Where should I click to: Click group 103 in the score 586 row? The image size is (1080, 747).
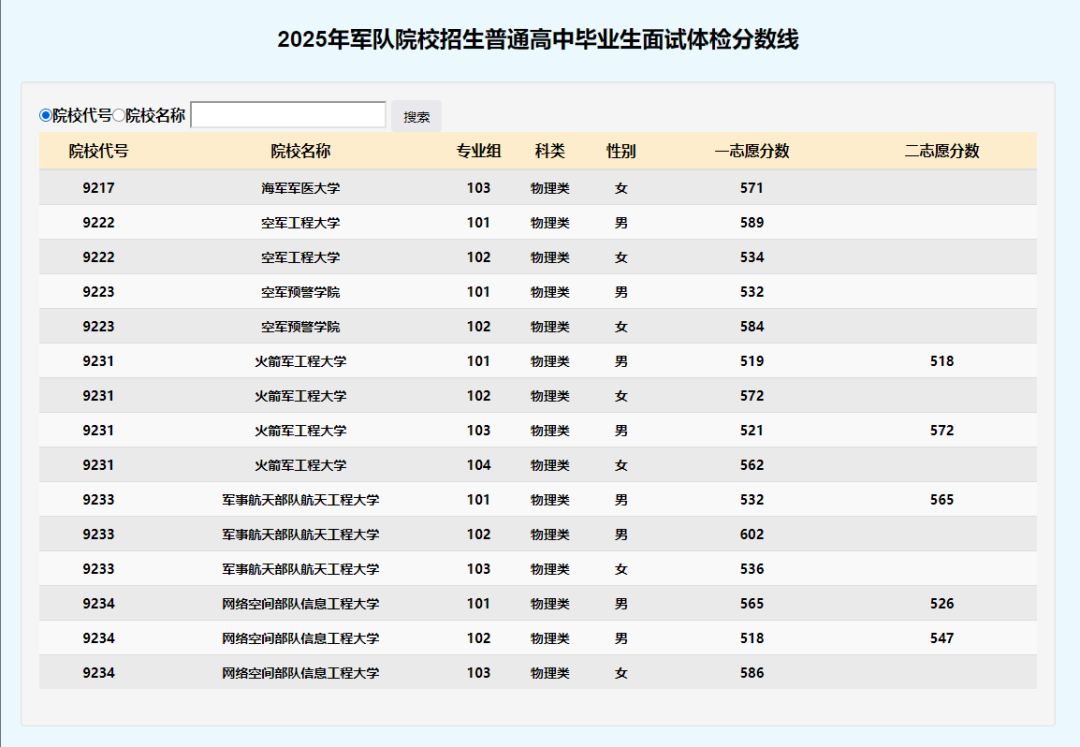[479, 673]
